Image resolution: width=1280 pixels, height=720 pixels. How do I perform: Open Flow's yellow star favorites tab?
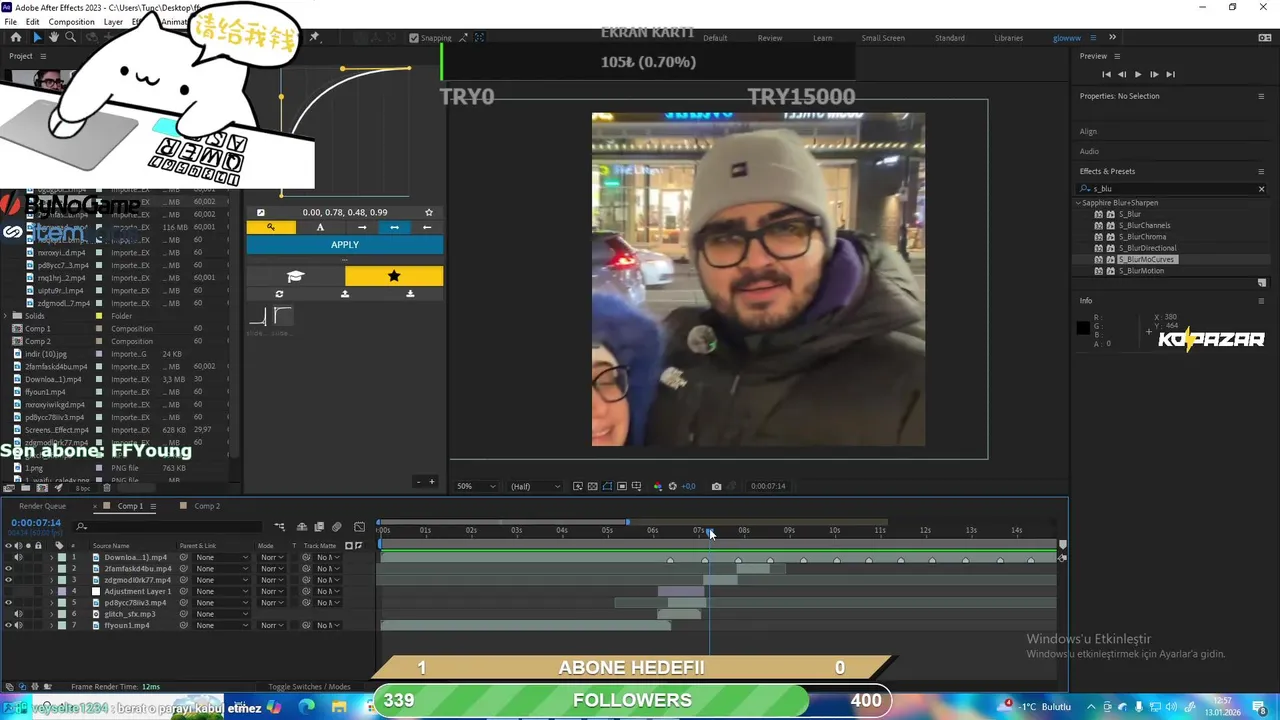[x=394, y=276]
